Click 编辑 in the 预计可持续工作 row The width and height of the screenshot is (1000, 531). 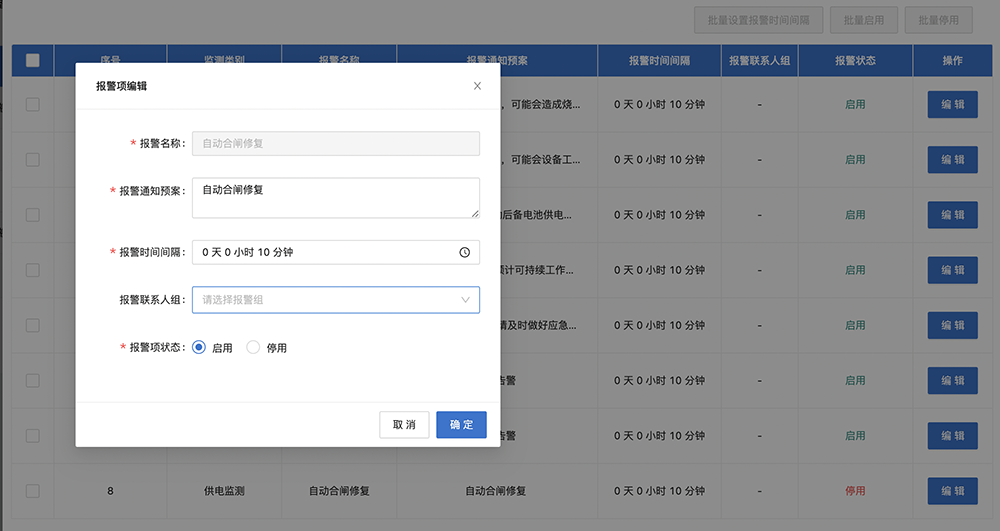[952, 270]
